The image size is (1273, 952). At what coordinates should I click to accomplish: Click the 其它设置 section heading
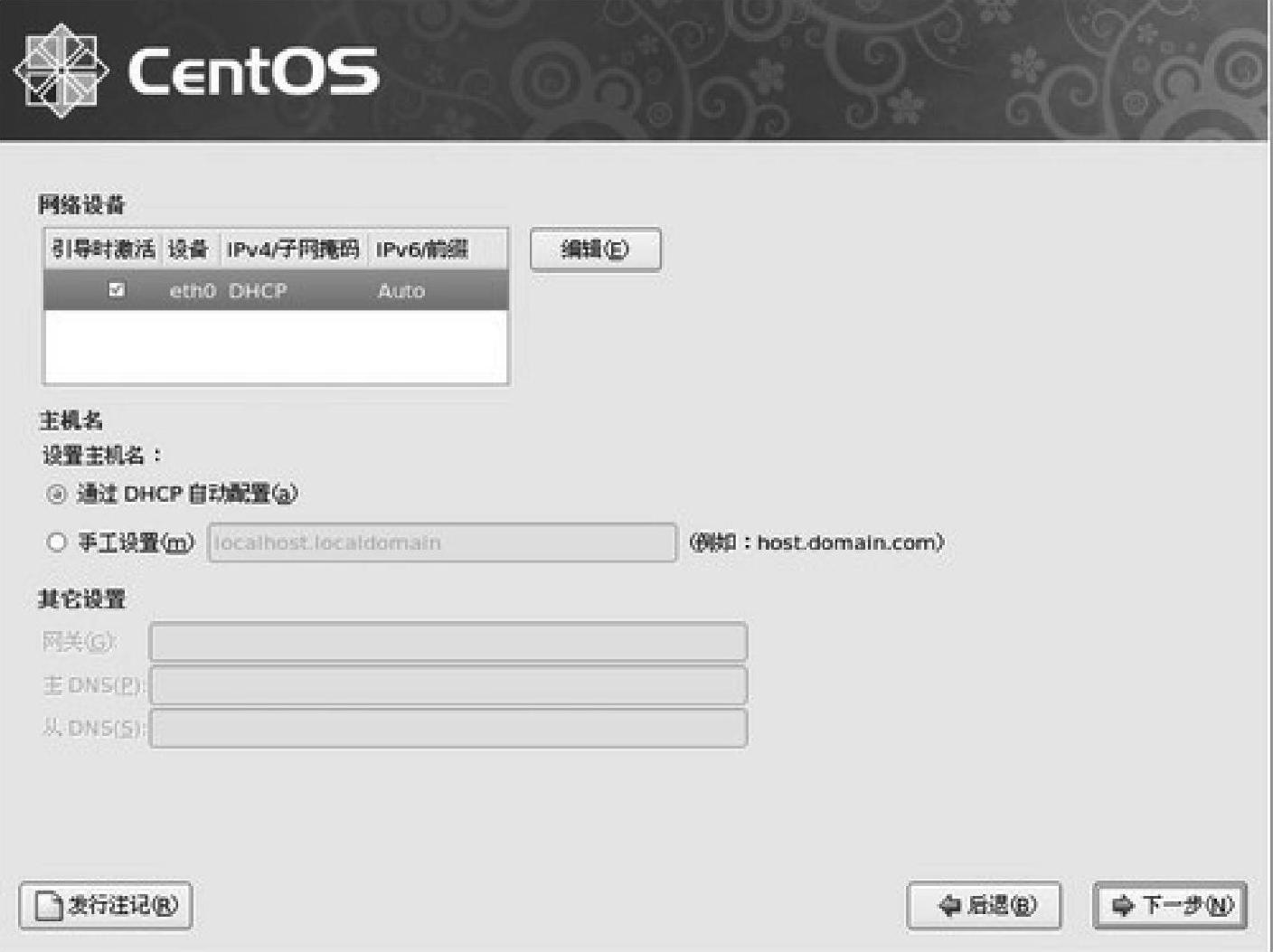(x=81, y=599)
